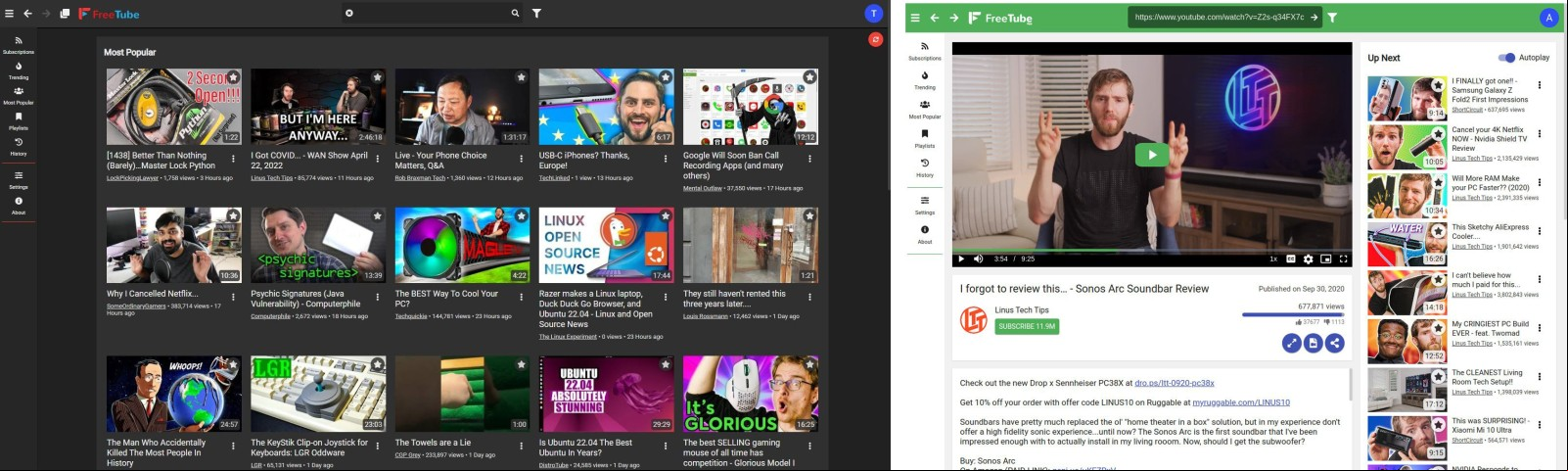Open options for Your Phone Choice Matters video
The height and width of the screenshot is (471, 1568).
point(521,159)
